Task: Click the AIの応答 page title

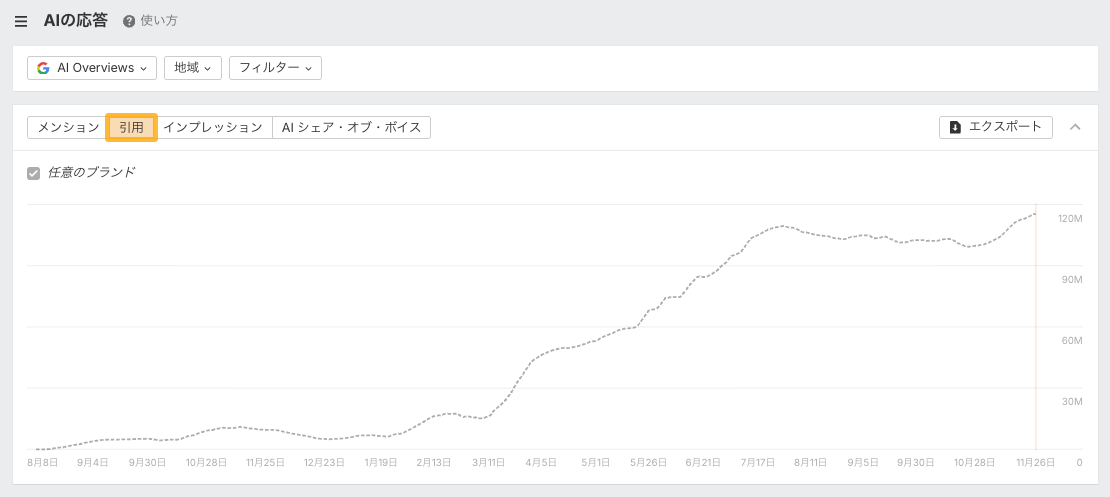Action: [x=75, y=20]
